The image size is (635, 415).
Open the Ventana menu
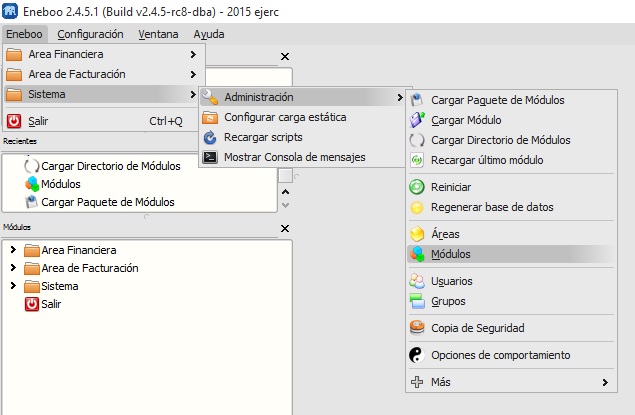click(158, 34)
